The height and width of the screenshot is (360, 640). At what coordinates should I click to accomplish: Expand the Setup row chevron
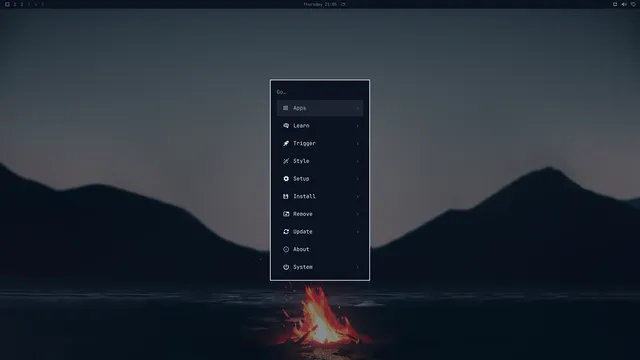[x=358, y=179]
